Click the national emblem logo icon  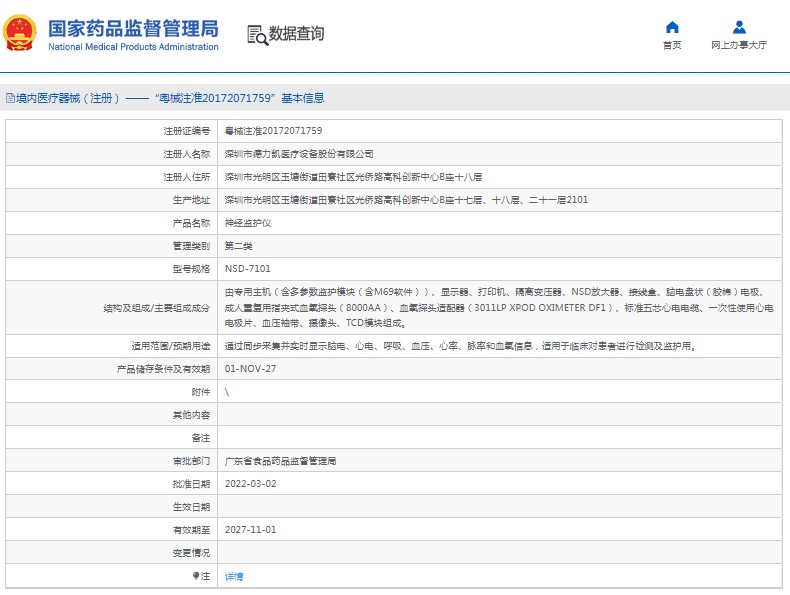click(x=20, y=33)
